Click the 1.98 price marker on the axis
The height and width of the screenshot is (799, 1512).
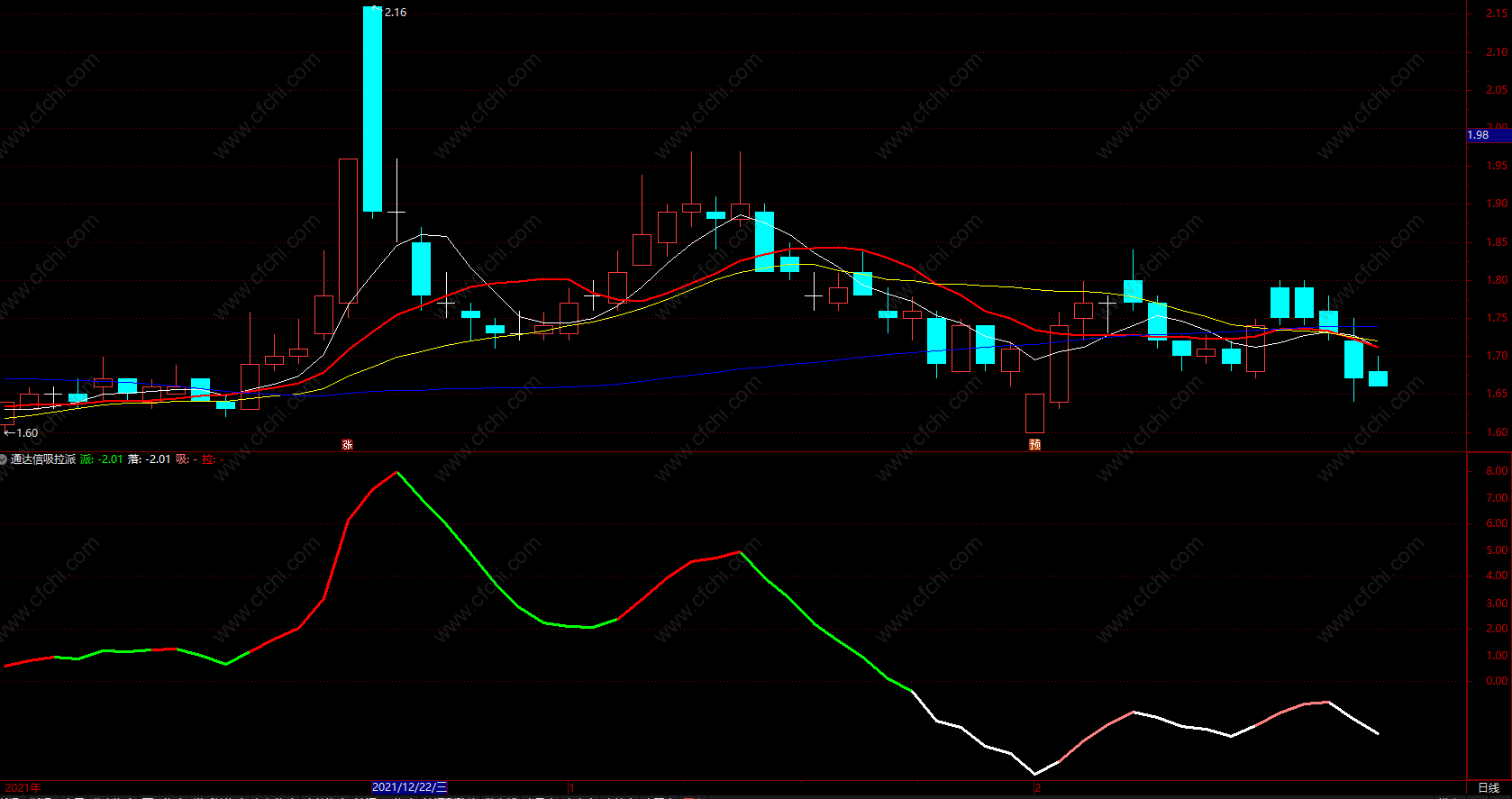tap(1488, 135)
